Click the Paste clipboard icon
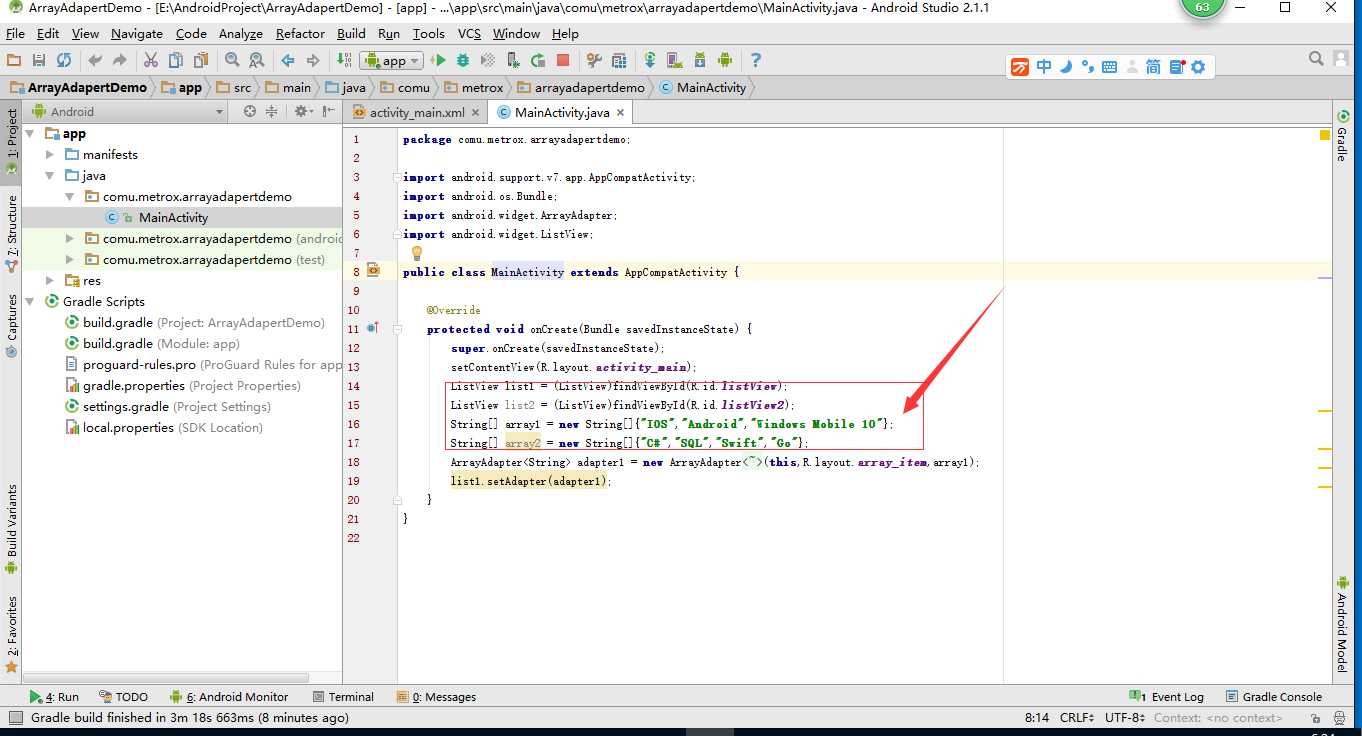 point(201,60)
